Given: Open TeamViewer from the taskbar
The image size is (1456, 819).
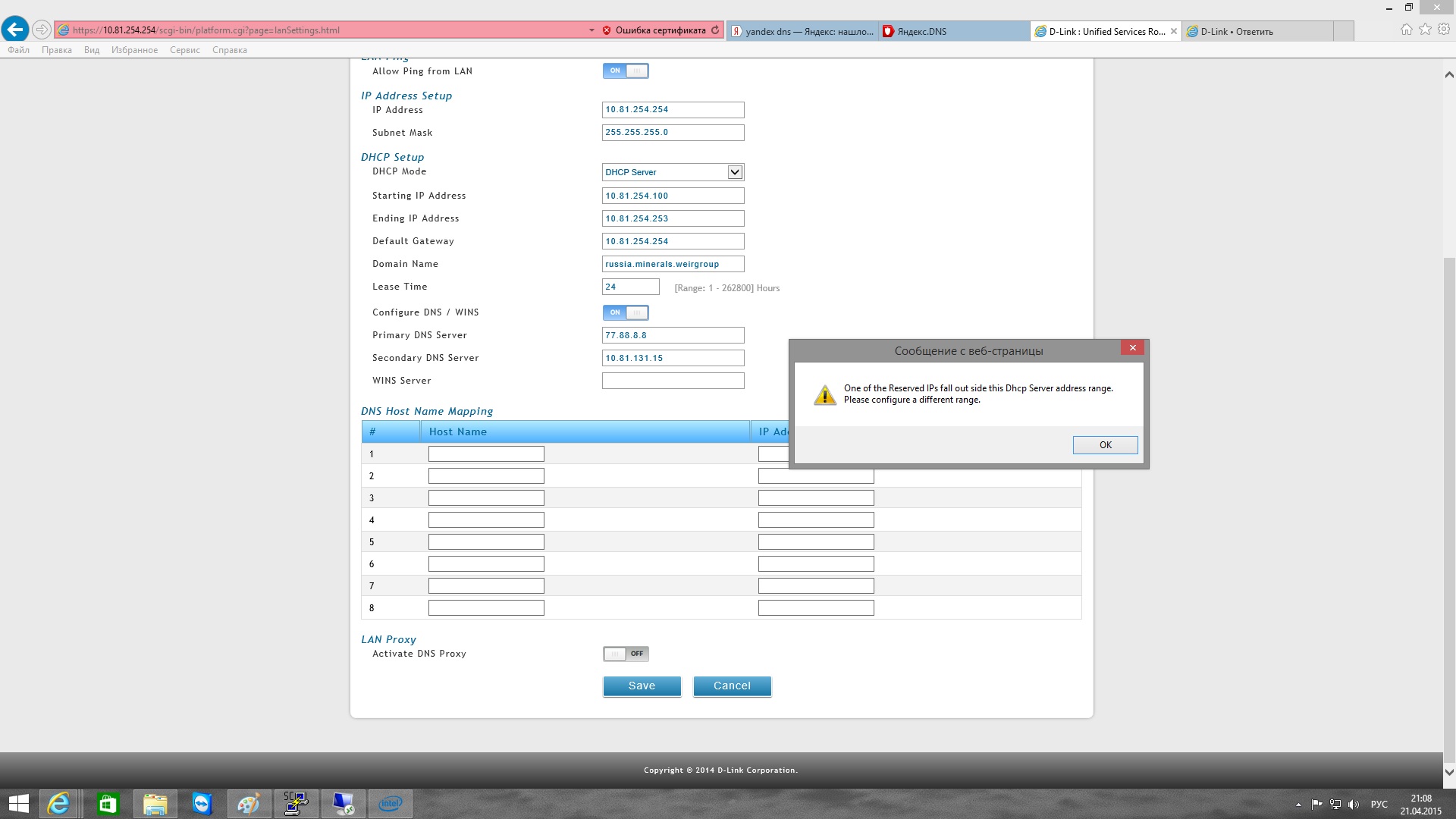Looking at the screenshot, I should point(202,803).
